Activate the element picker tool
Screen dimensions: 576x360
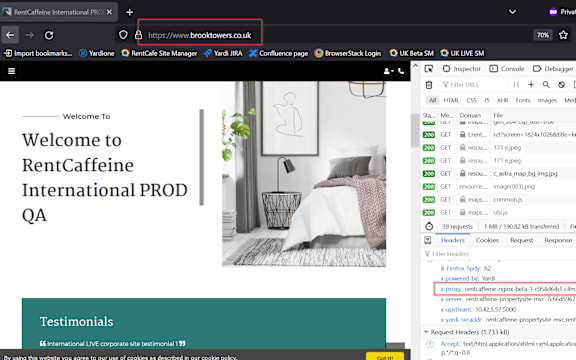pos(428,69)
